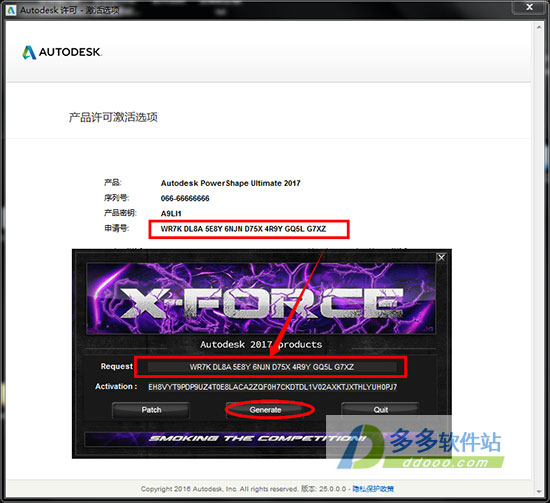
Task: Select product name Autodesk PowerShape Ultimate 2017
Action: tap(230, 183)
